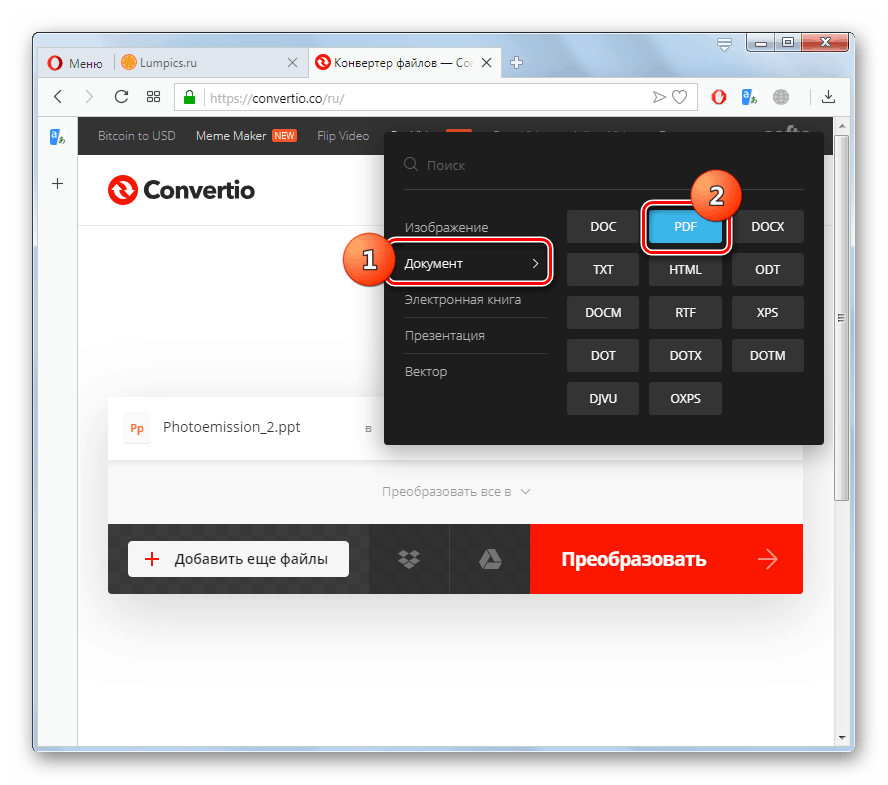This screenshot has width=888, height=785.
Task: Select PDF as the output format
Action: 685,226
